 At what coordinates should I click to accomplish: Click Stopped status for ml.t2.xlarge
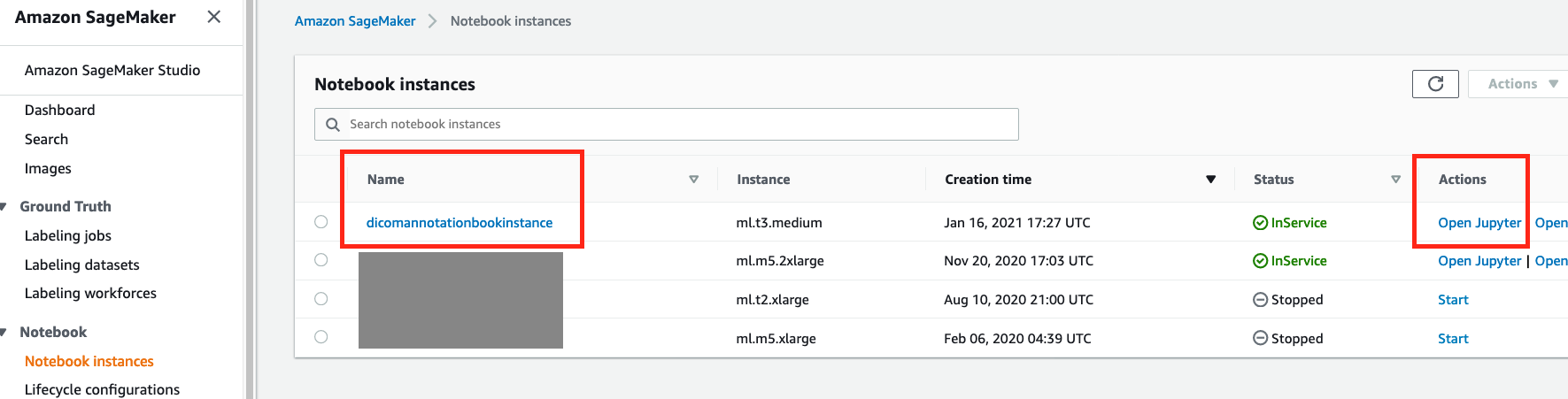point(1288,300)
